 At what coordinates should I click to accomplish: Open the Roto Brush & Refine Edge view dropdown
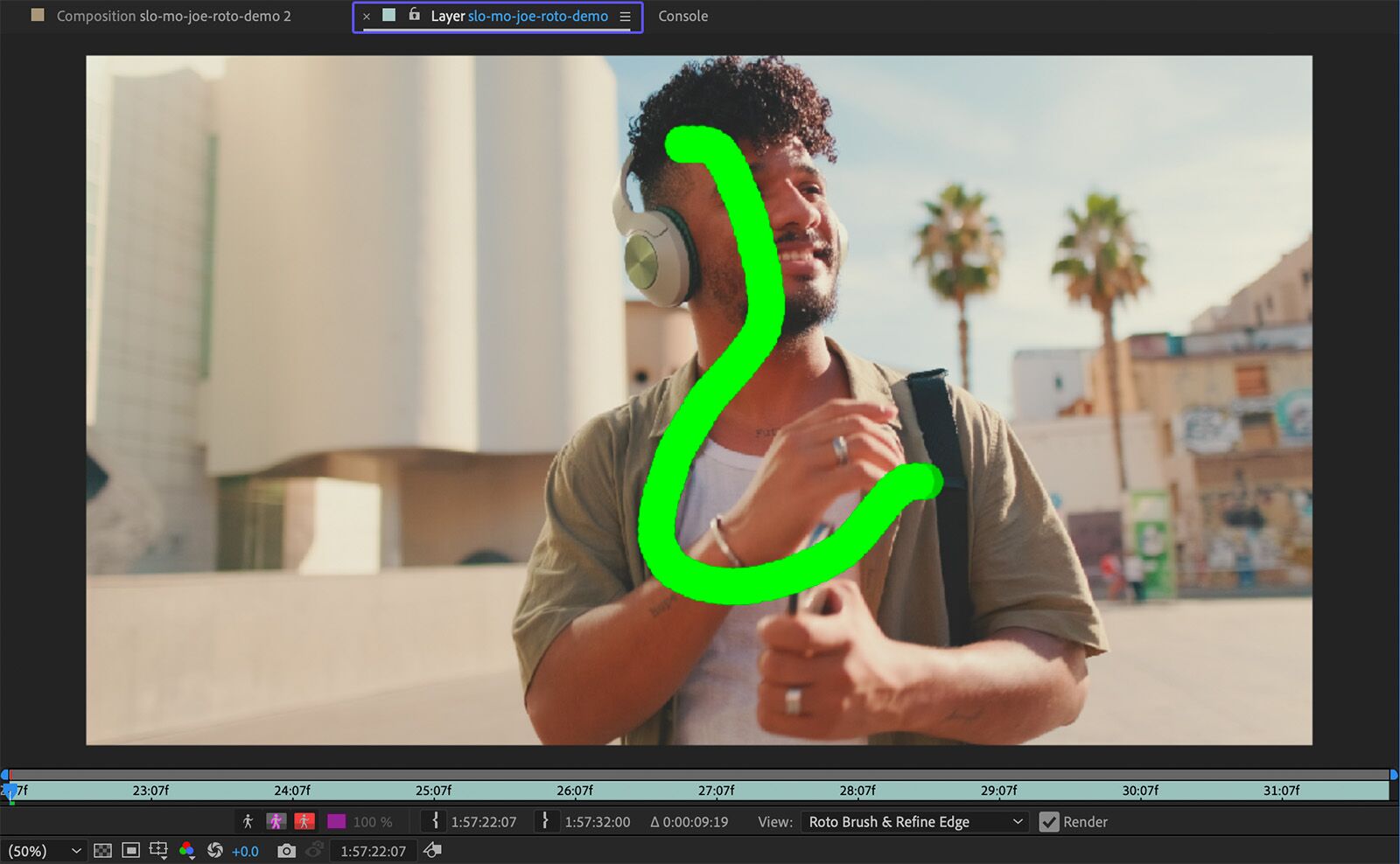(x=913, y=822)
